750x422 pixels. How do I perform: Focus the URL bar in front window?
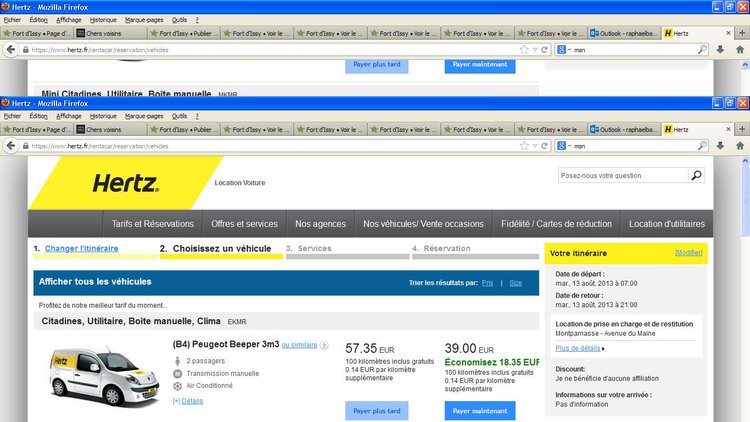pos(273,146)
